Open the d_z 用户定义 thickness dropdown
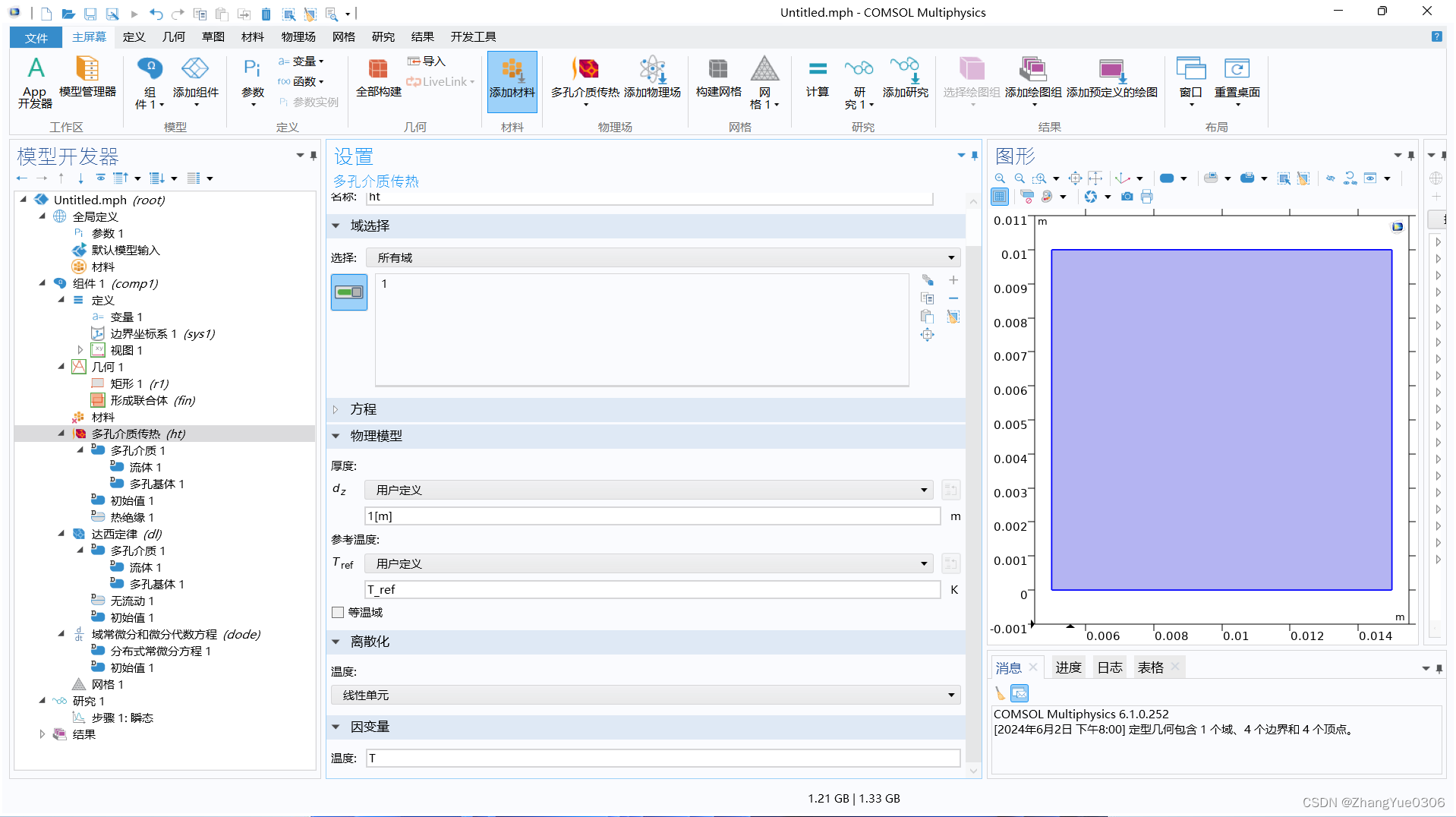Screen dimensions: 1456x817 pos(649,490)
